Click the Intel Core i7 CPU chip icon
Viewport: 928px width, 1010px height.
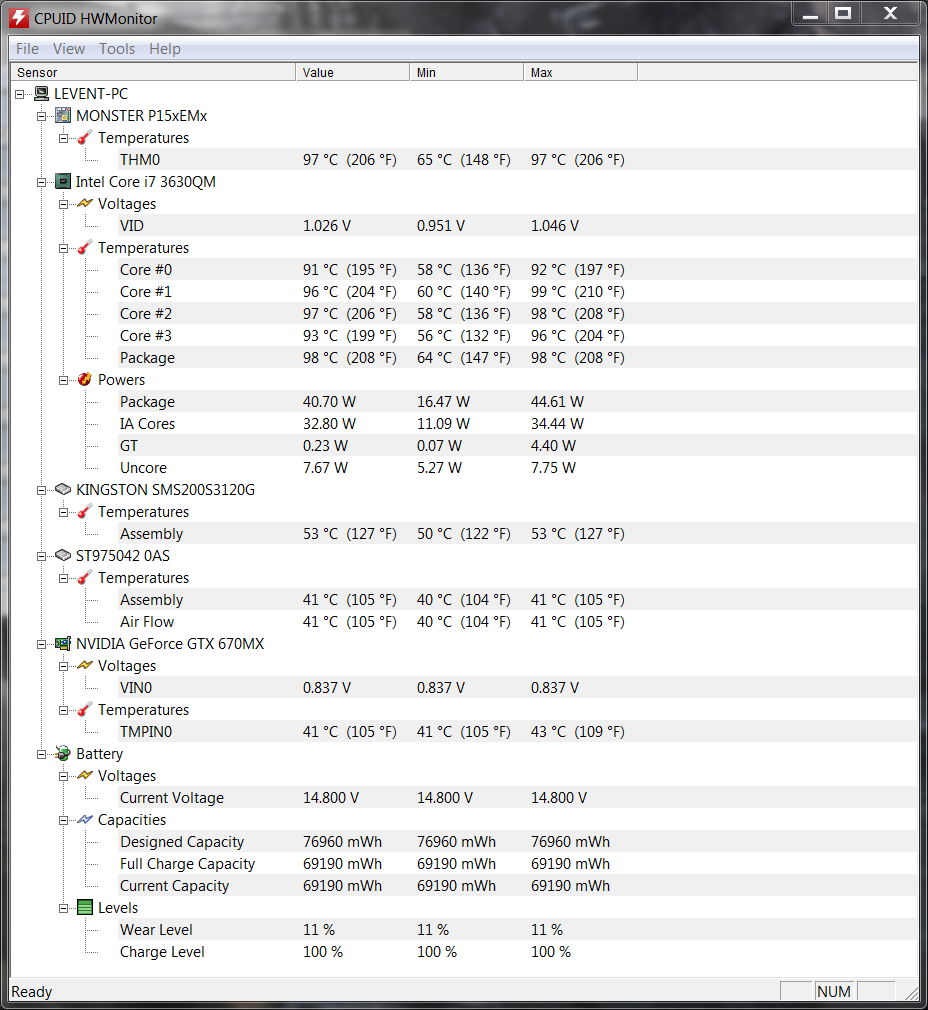(63, 182)
